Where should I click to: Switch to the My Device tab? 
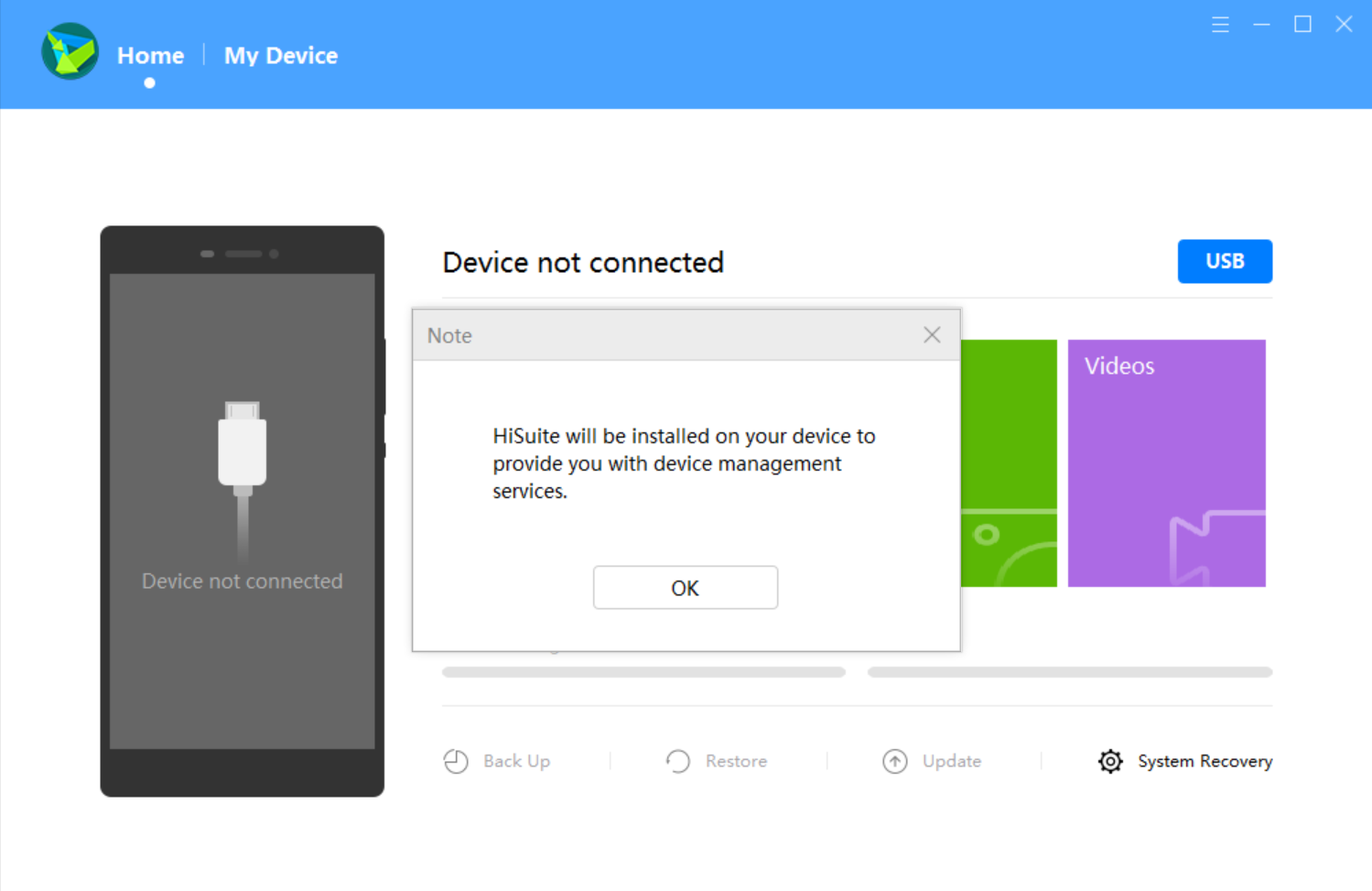(280, 56)
